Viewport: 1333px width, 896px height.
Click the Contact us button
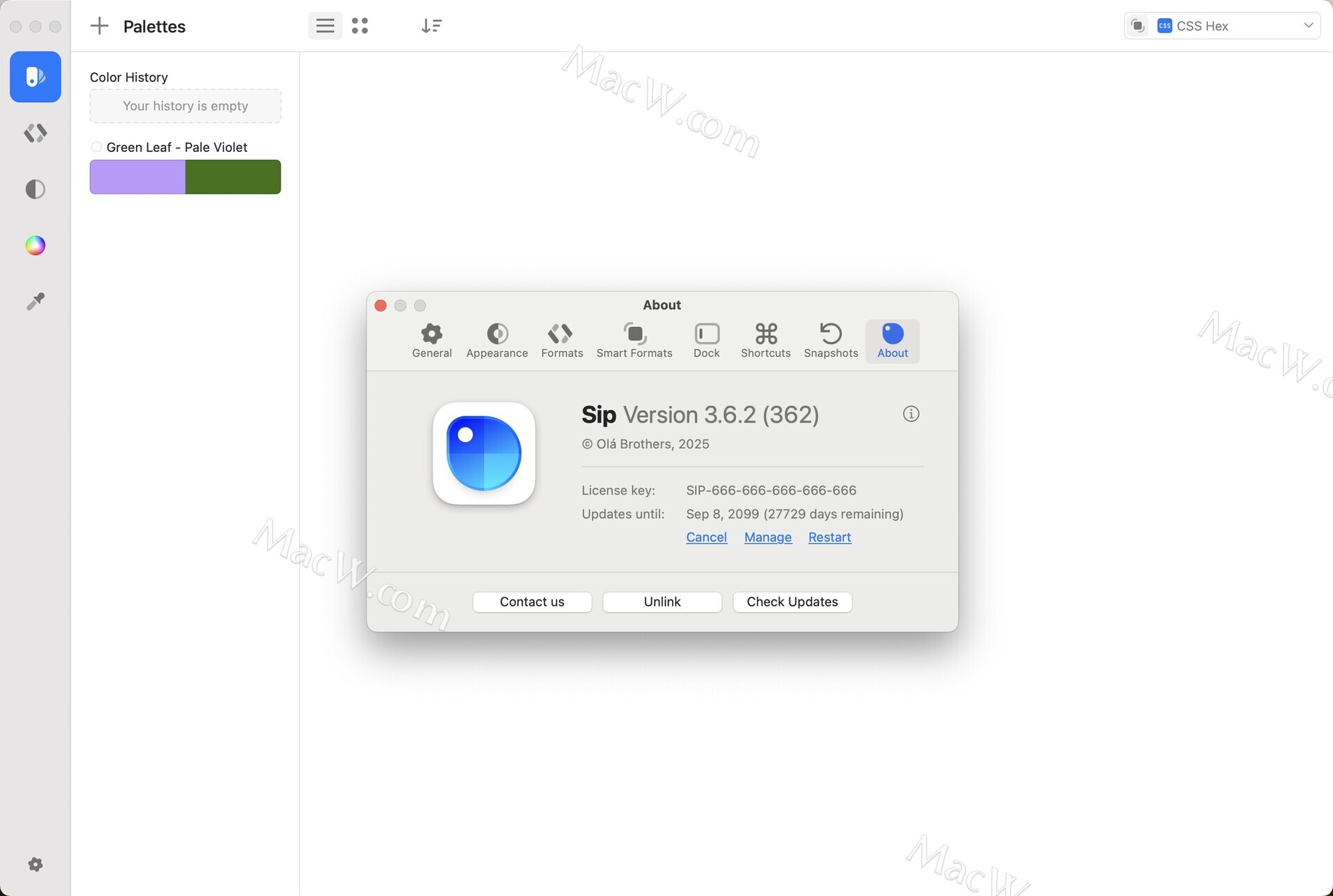coord(532,602)
